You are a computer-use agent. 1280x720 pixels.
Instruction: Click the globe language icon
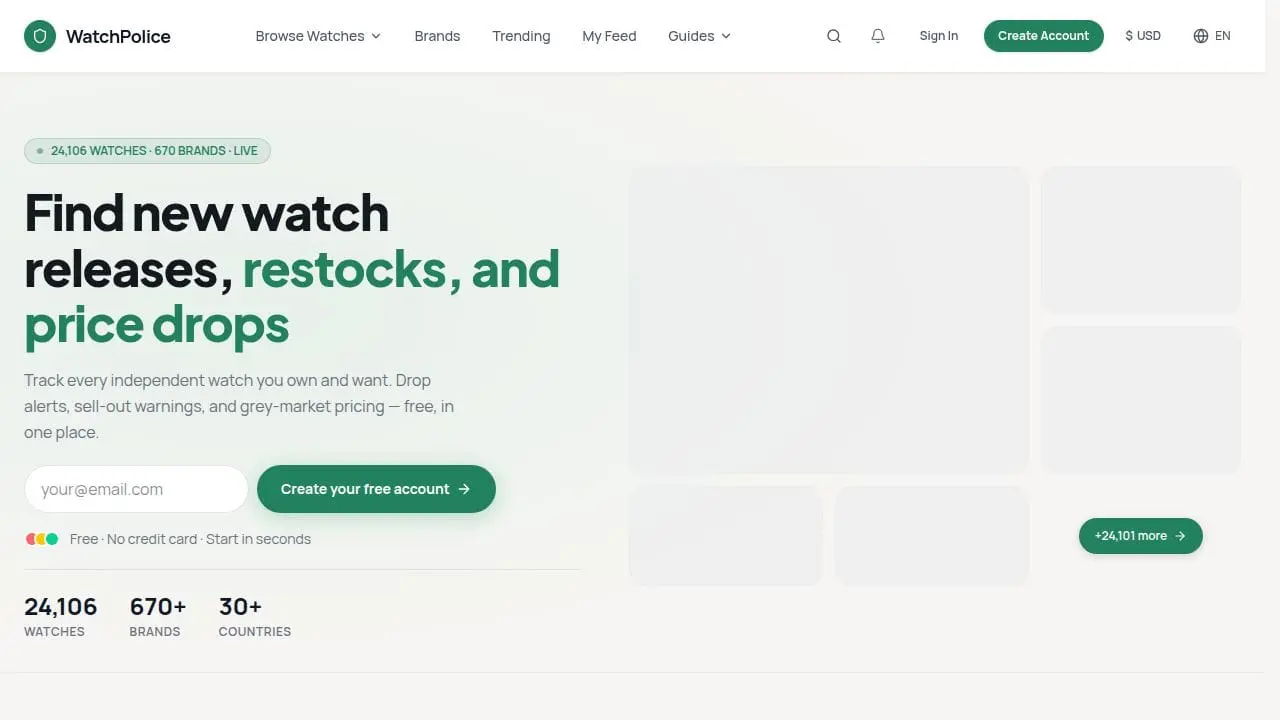coord(1201,36)
